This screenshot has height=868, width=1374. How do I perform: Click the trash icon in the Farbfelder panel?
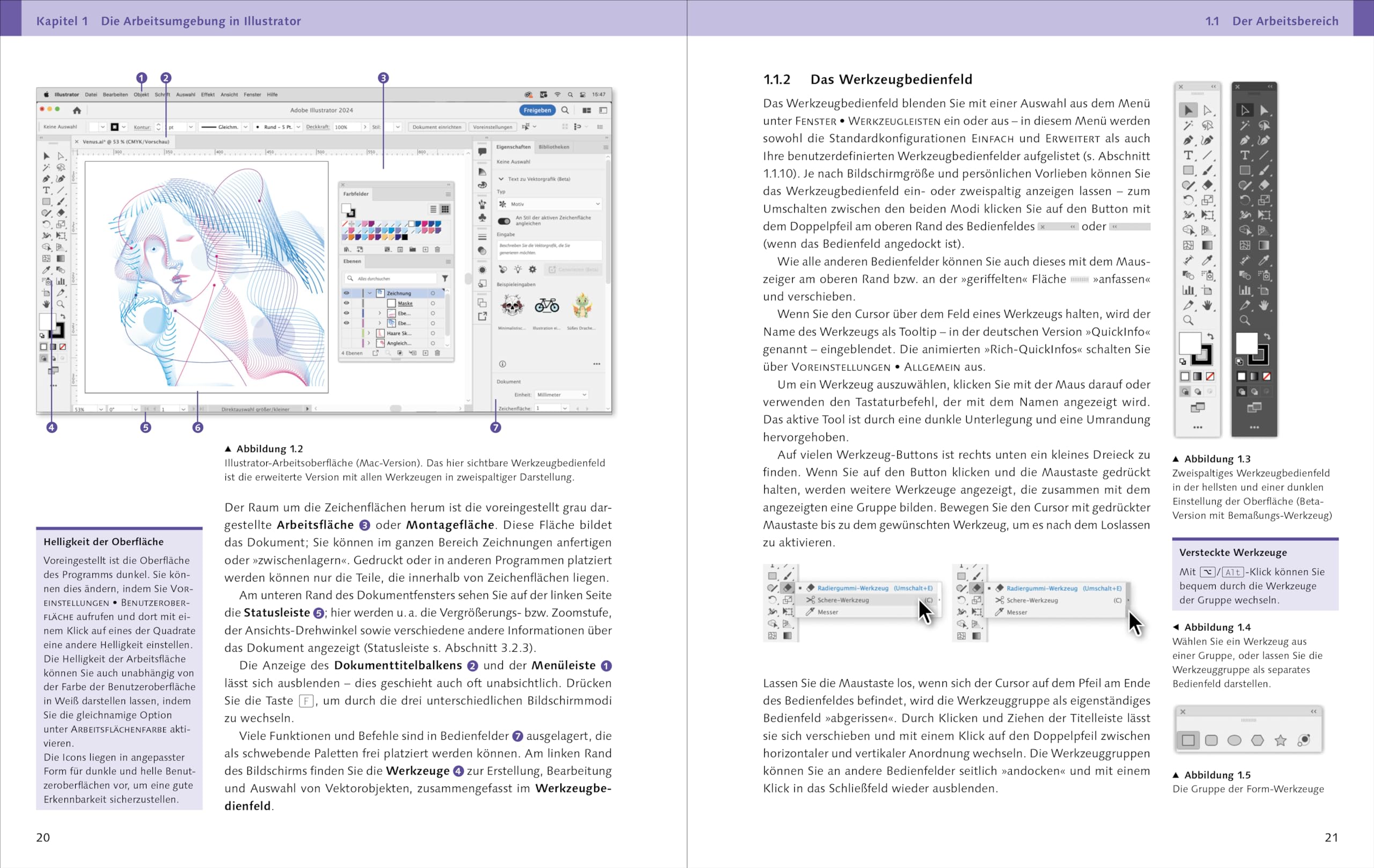click(x=437, y=250)
